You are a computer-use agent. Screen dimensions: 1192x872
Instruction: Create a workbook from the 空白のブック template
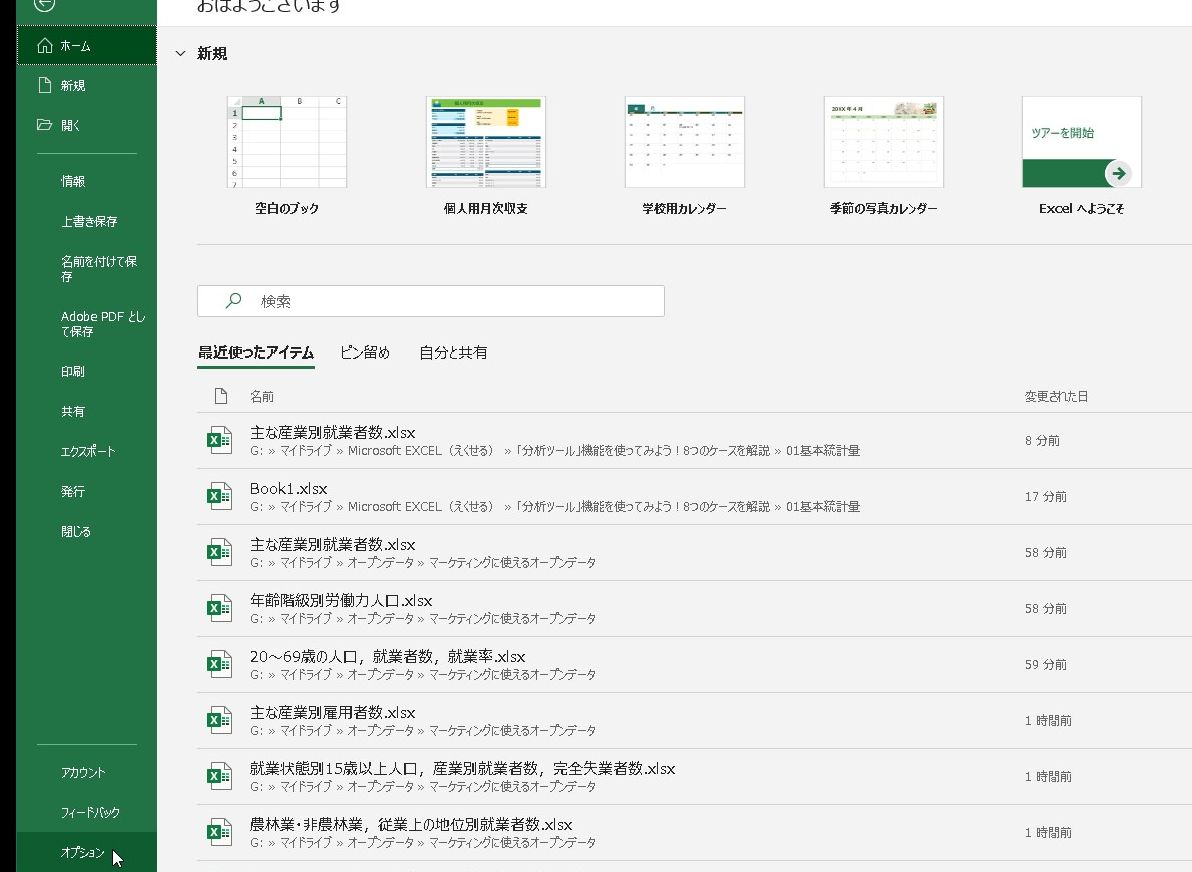point(287,141)
